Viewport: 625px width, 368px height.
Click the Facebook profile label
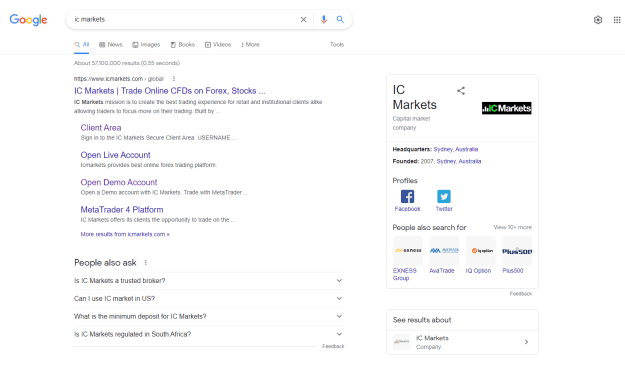click(x=407, y=209)
